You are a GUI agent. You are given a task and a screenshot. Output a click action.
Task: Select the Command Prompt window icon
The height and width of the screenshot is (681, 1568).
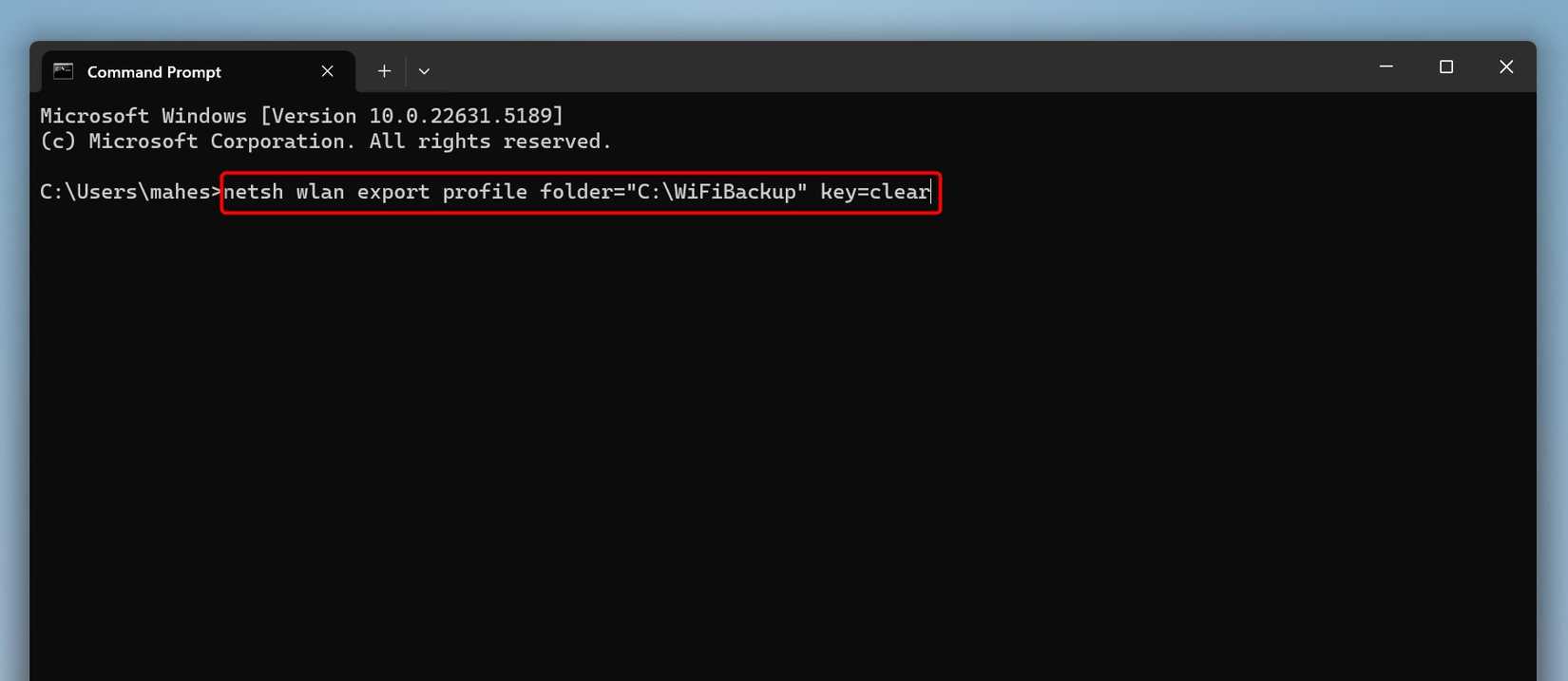pos(63,70)
